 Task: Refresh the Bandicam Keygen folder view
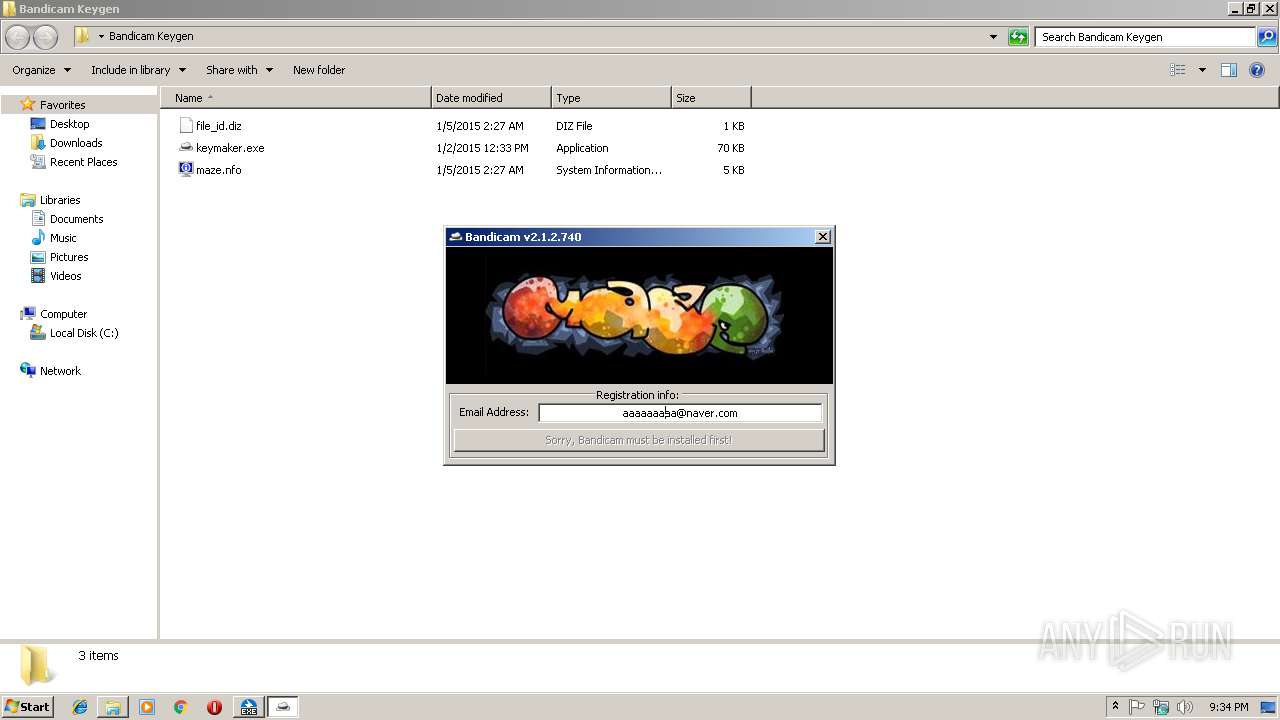click(1018, 37)
